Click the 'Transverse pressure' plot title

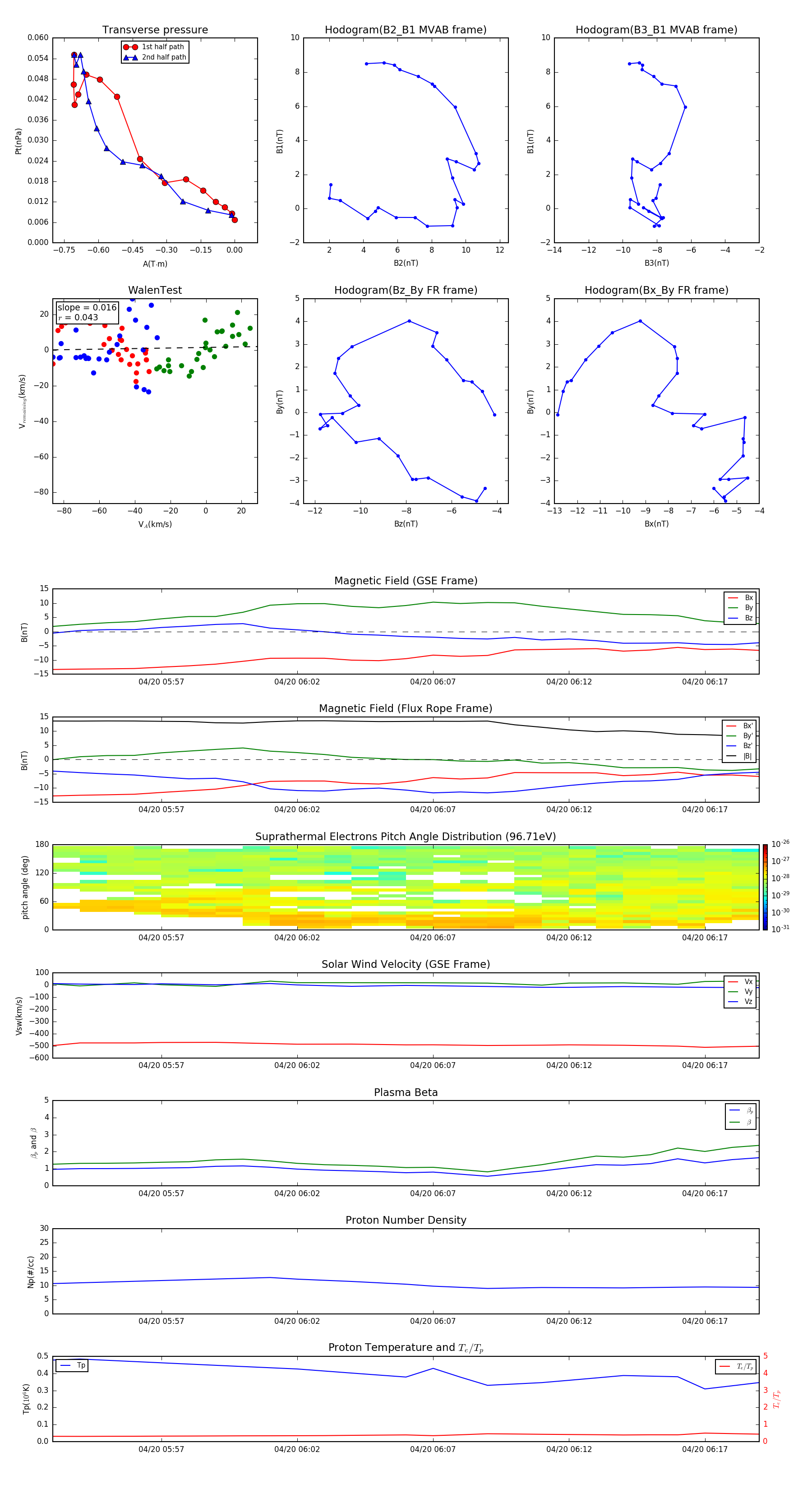pyautogui.click(x=155, y=30)
